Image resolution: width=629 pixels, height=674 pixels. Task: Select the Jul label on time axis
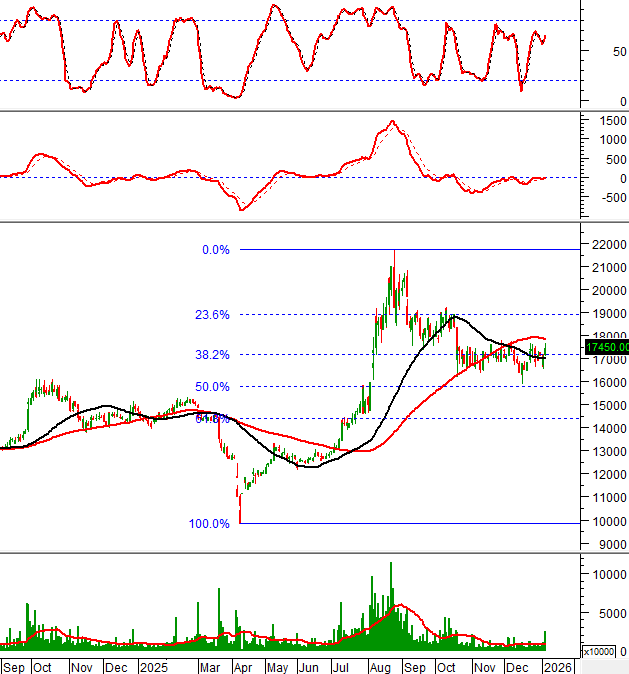(x=343, y=666)
